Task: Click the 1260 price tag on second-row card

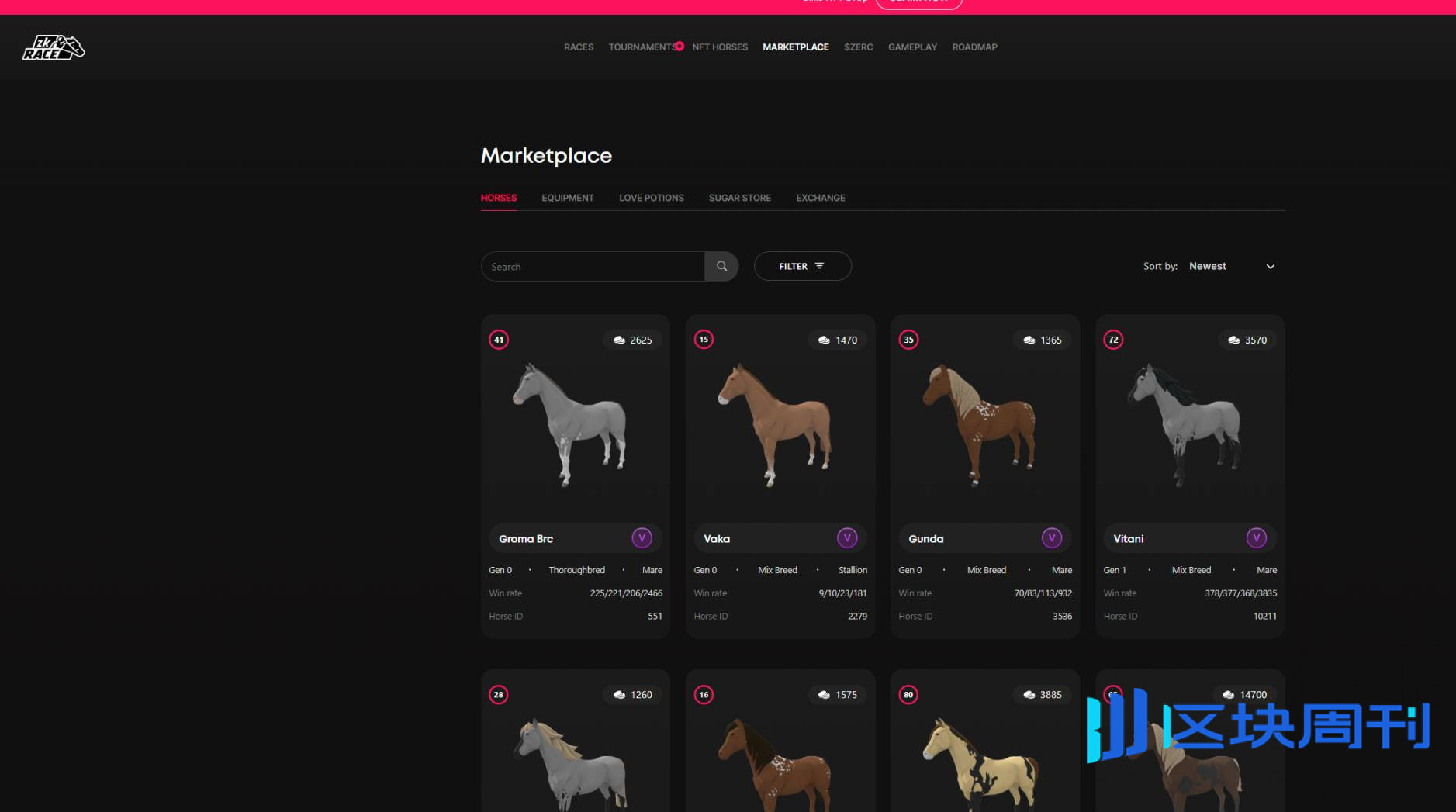Action: (632, 695)
